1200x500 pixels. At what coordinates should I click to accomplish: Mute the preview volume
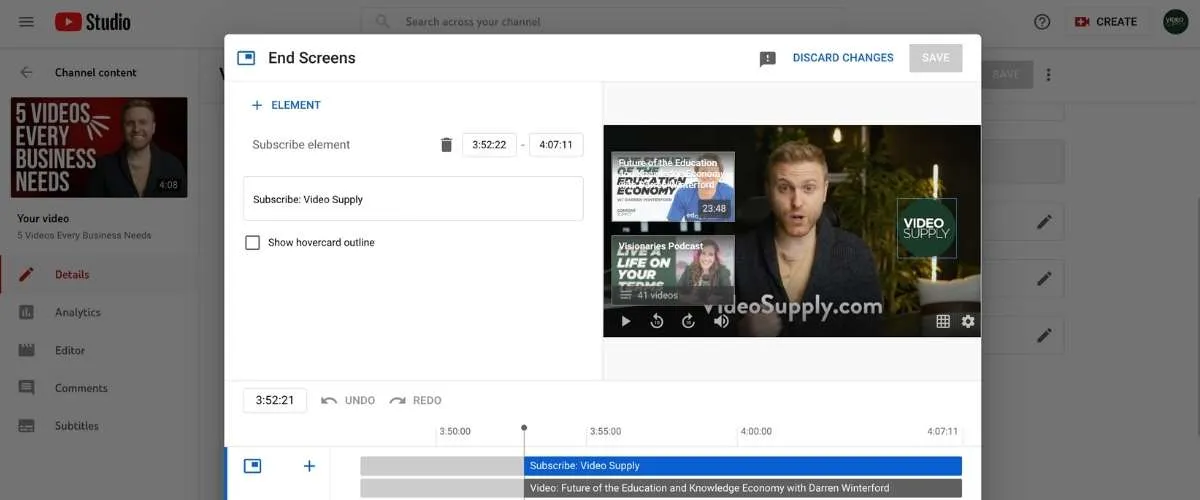(721, 321)
